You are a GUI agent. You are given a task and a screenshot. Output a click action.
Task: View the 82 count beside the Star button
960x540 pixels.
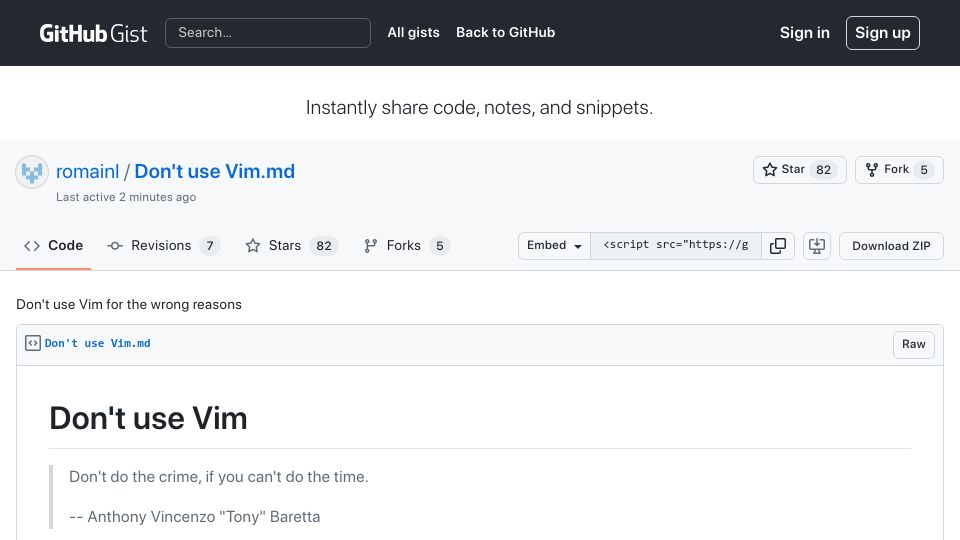823,170
